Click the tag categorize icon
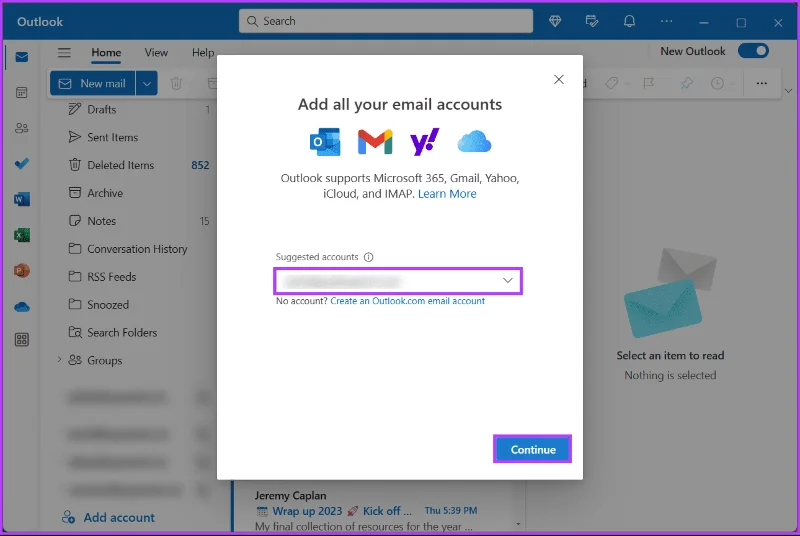Viewport: 800px width, 536px height. 612,83
